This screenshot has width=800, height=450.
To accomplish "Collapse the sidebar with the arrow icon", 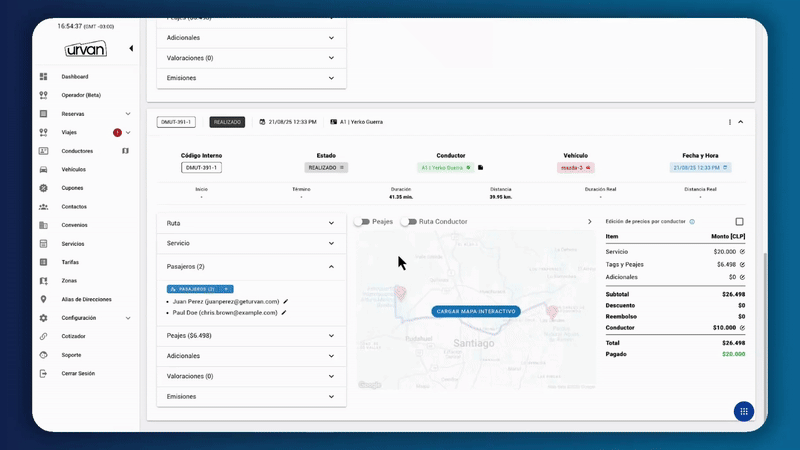I will pos(131,48).
